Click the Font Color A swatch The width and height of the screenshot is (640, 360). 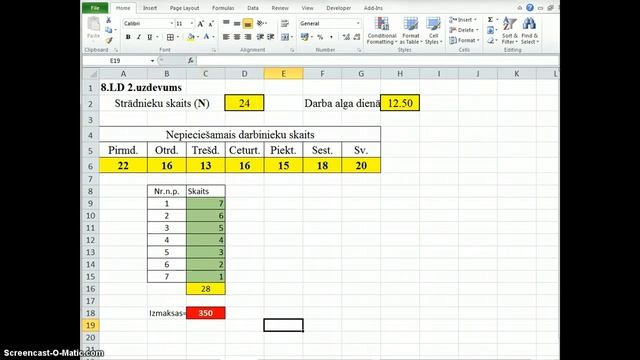coord(207,37)
